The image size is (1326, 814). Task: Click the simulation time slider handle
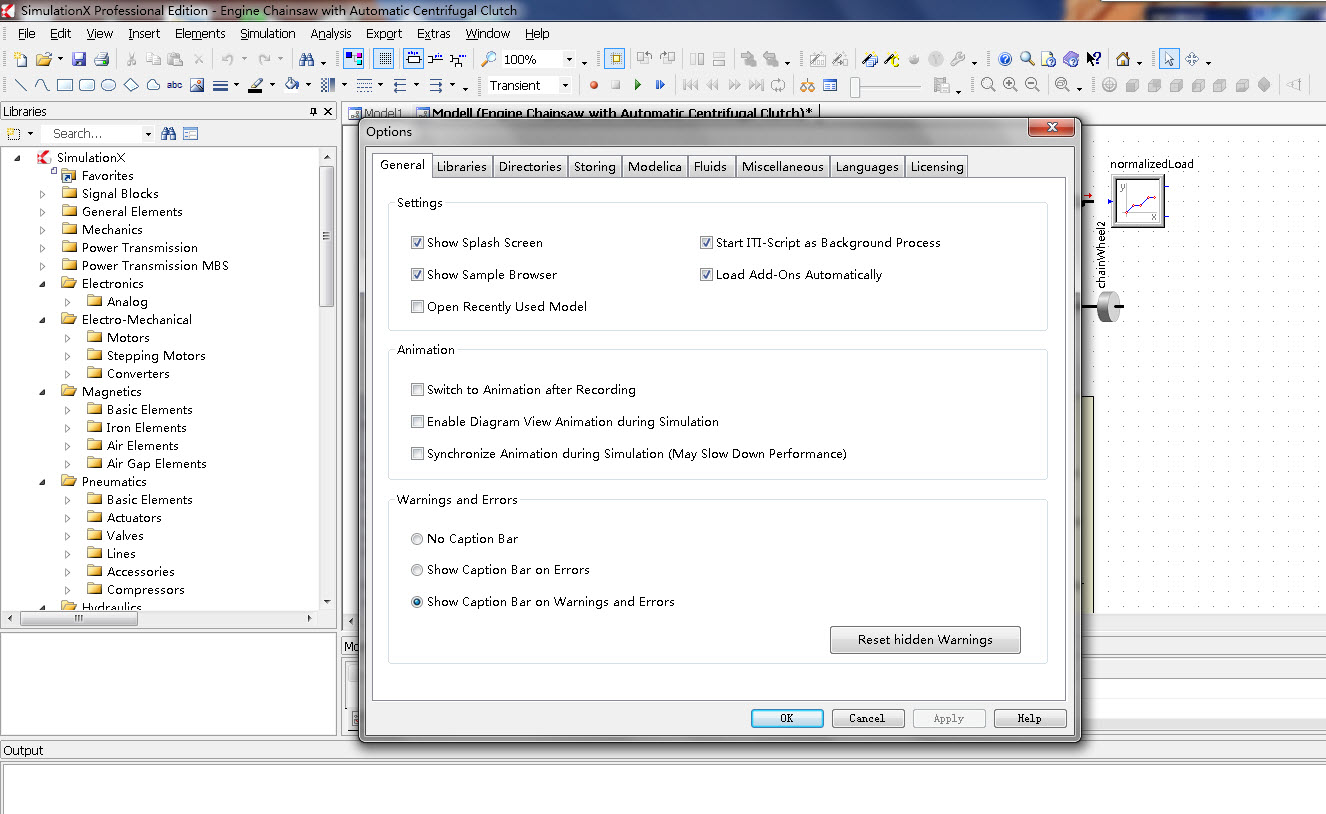(856, 87)
